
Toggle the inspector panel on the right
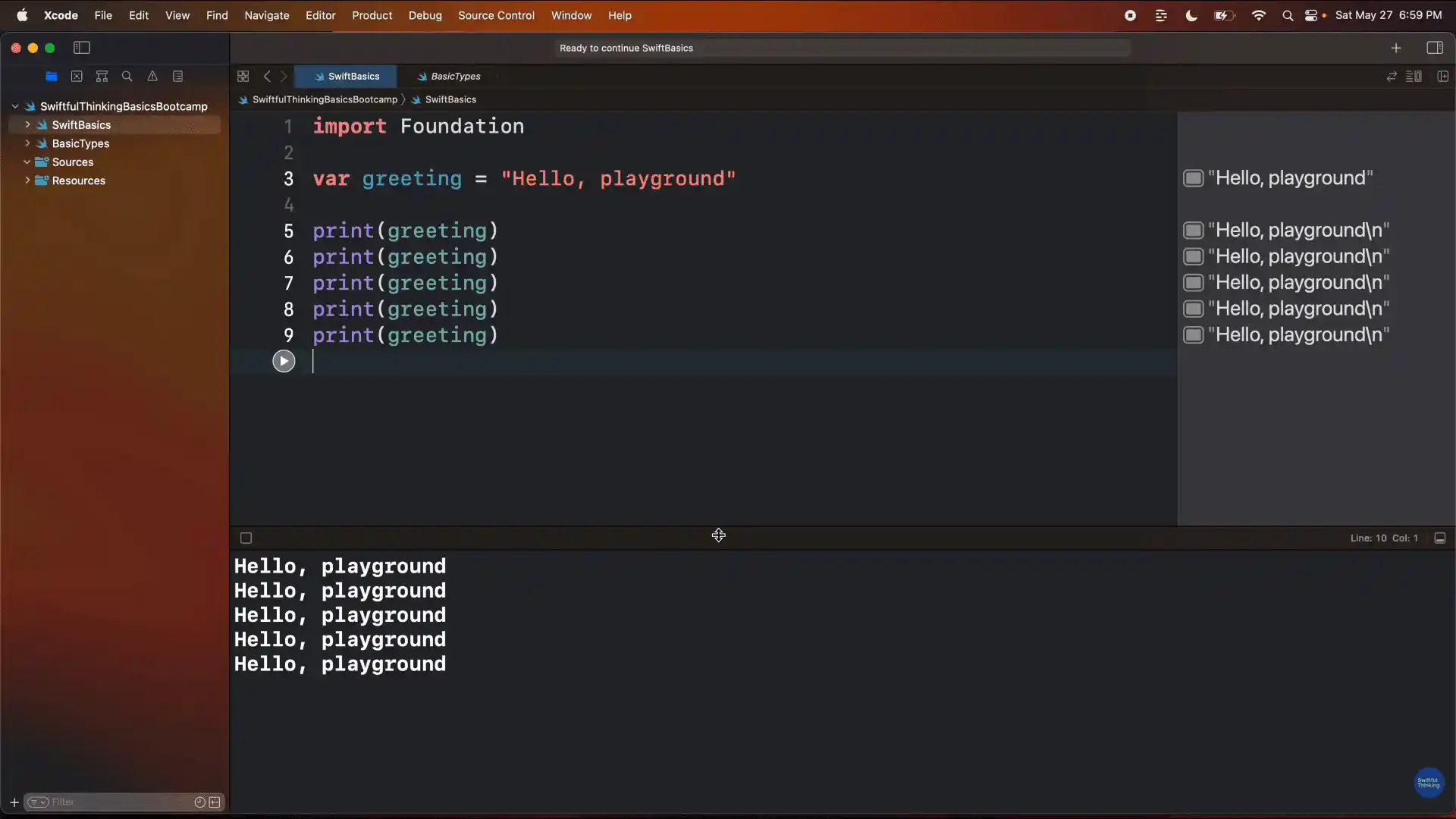click(1435, 48)
